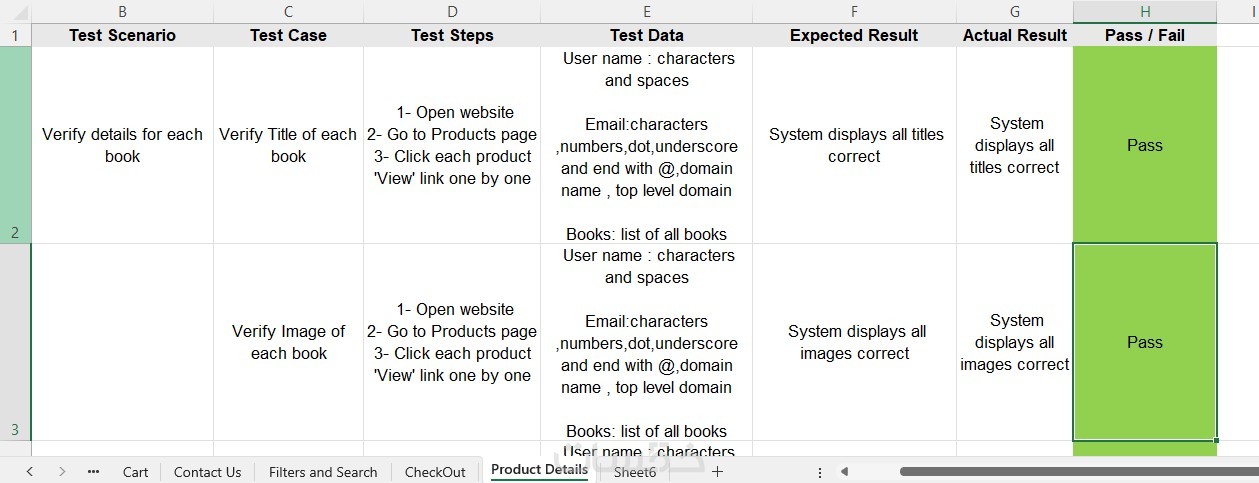Select the green Pass cell in row 2
The width and height of the screenshot is (1259, 483).
point(1145,145)
